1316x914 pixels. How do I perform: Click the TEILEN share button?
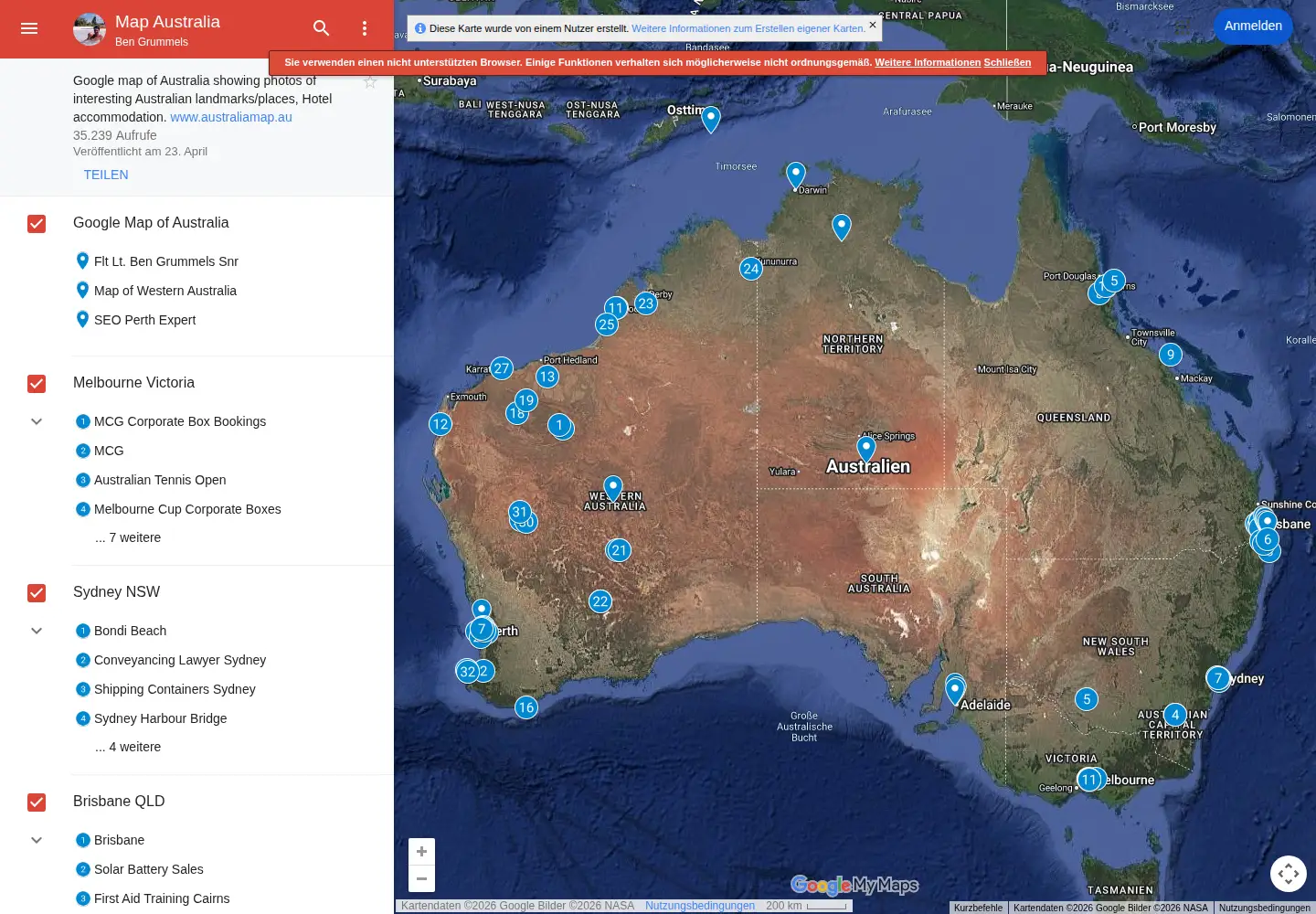(x=106, y=175)
